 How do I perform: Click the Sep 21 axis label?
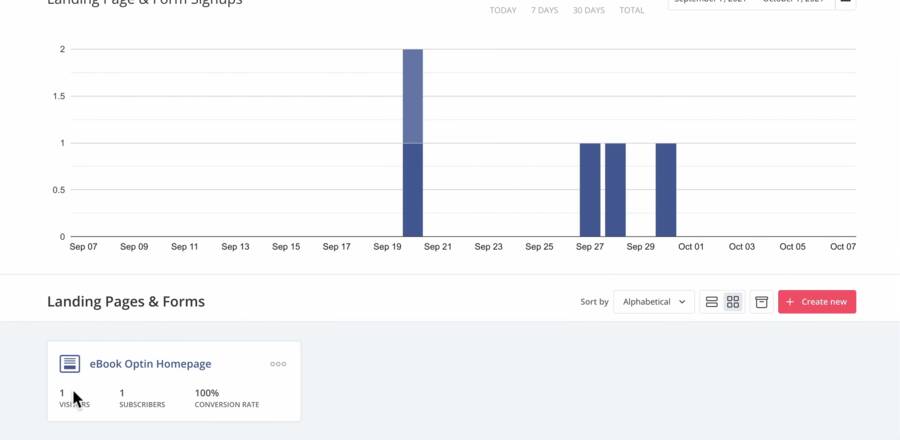pos(438,247)
